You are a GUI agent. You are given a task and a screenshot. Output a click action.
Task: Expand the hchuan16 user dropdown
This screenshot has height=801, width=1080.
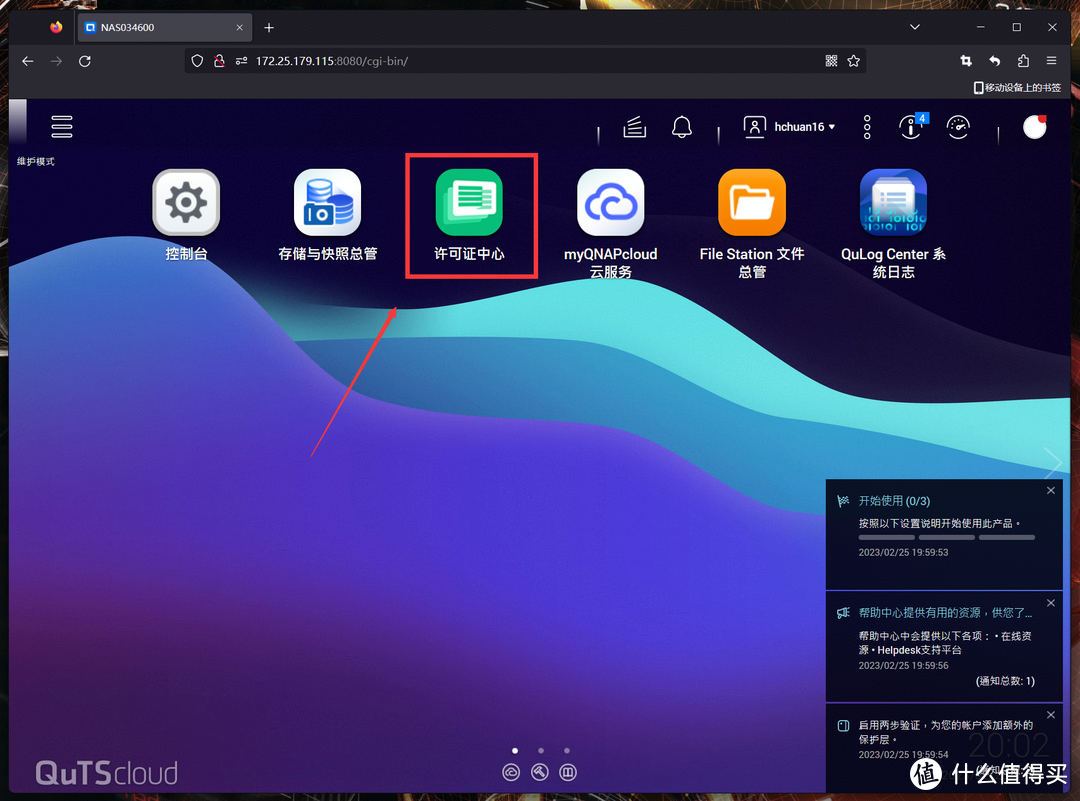pos(789,127)
